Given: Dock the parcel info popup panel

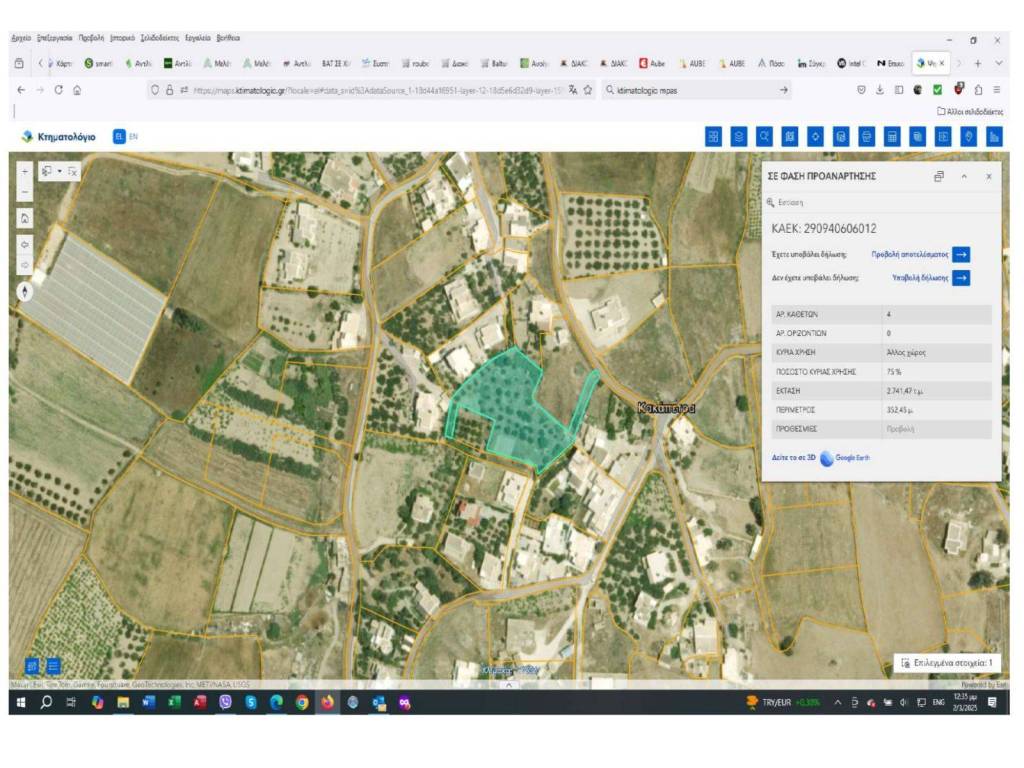Looking at the screenshot, I should tap(938, 176).
